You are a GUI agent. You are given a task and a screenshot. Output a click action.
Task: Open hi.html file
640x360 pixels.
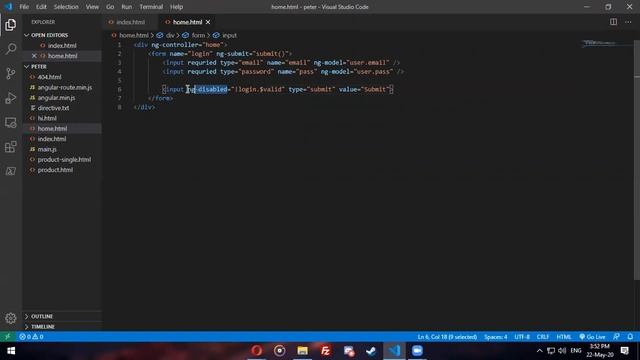pyautogui.click(x=47, y=118)
